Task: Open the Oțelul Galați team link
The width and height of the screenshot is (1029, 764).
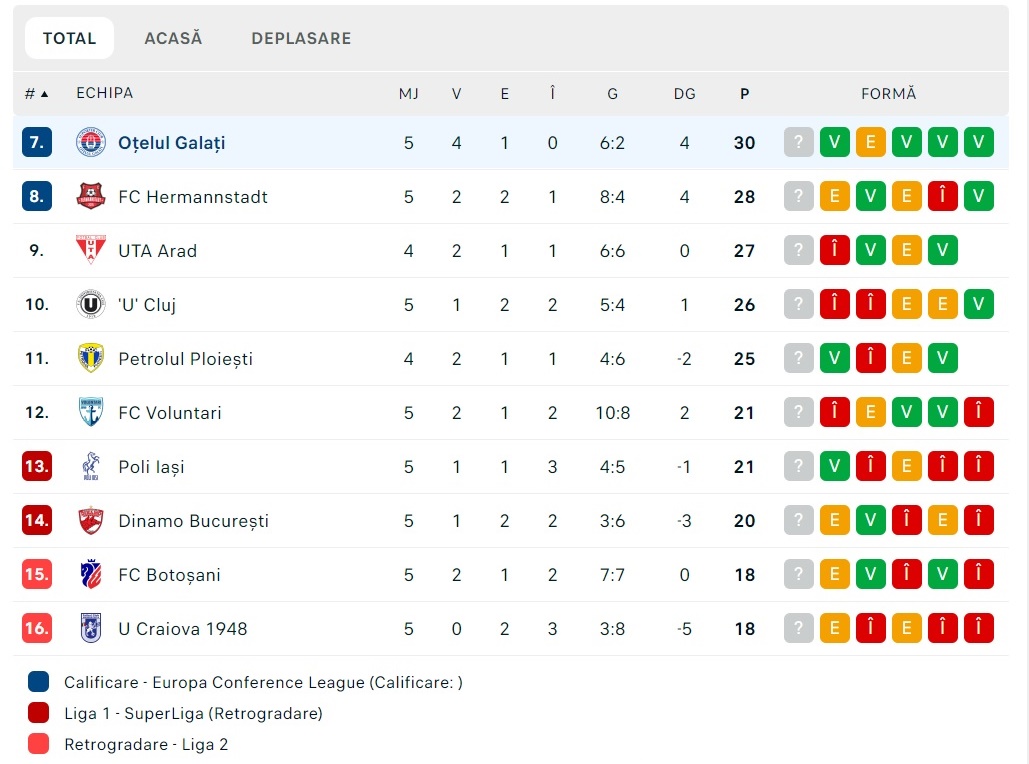Action: coord(172,143)
